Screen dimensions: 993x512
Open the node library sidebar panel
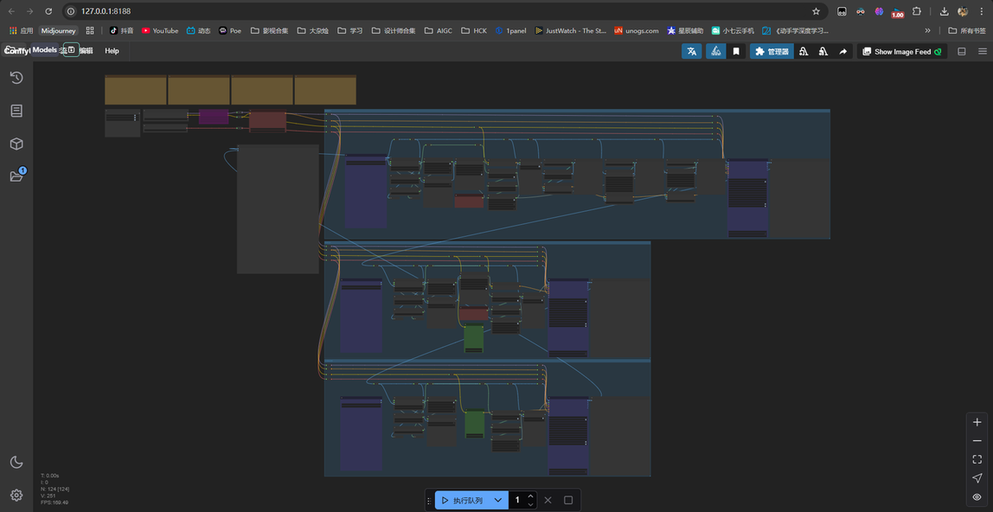16,111
